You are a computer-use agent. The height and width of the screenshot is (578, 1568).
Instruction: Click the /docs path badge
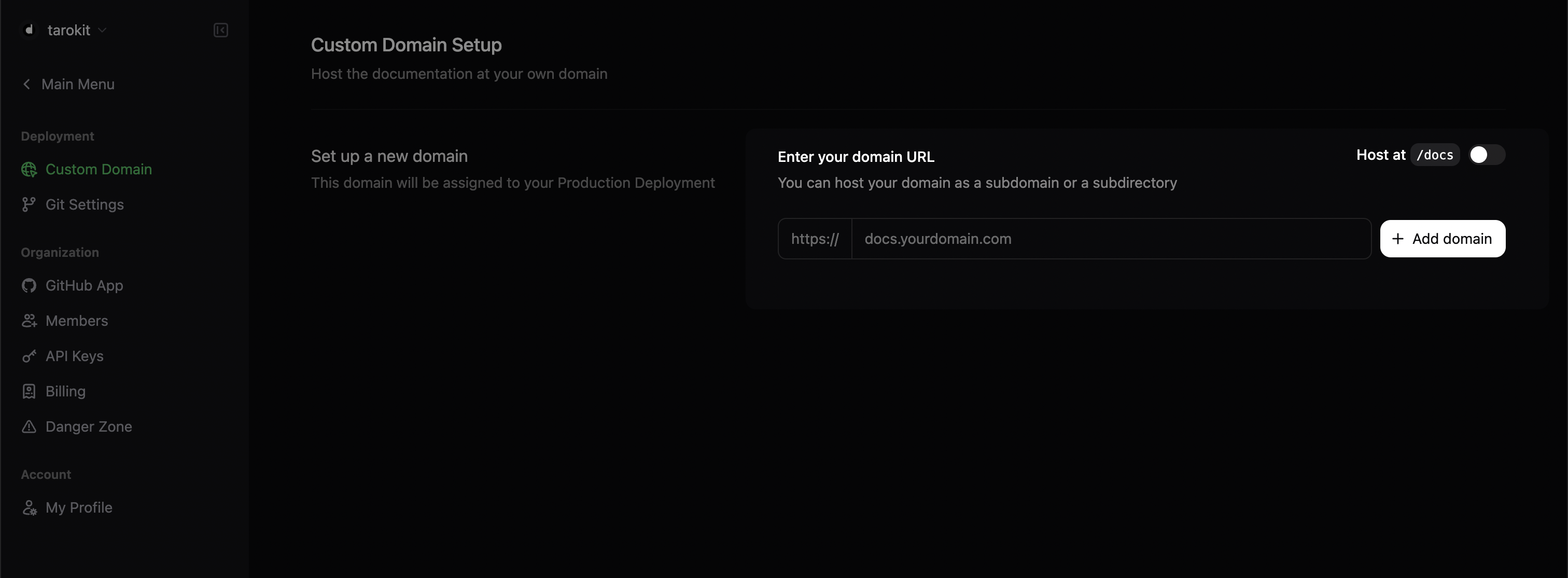(x=1434, y=155)
